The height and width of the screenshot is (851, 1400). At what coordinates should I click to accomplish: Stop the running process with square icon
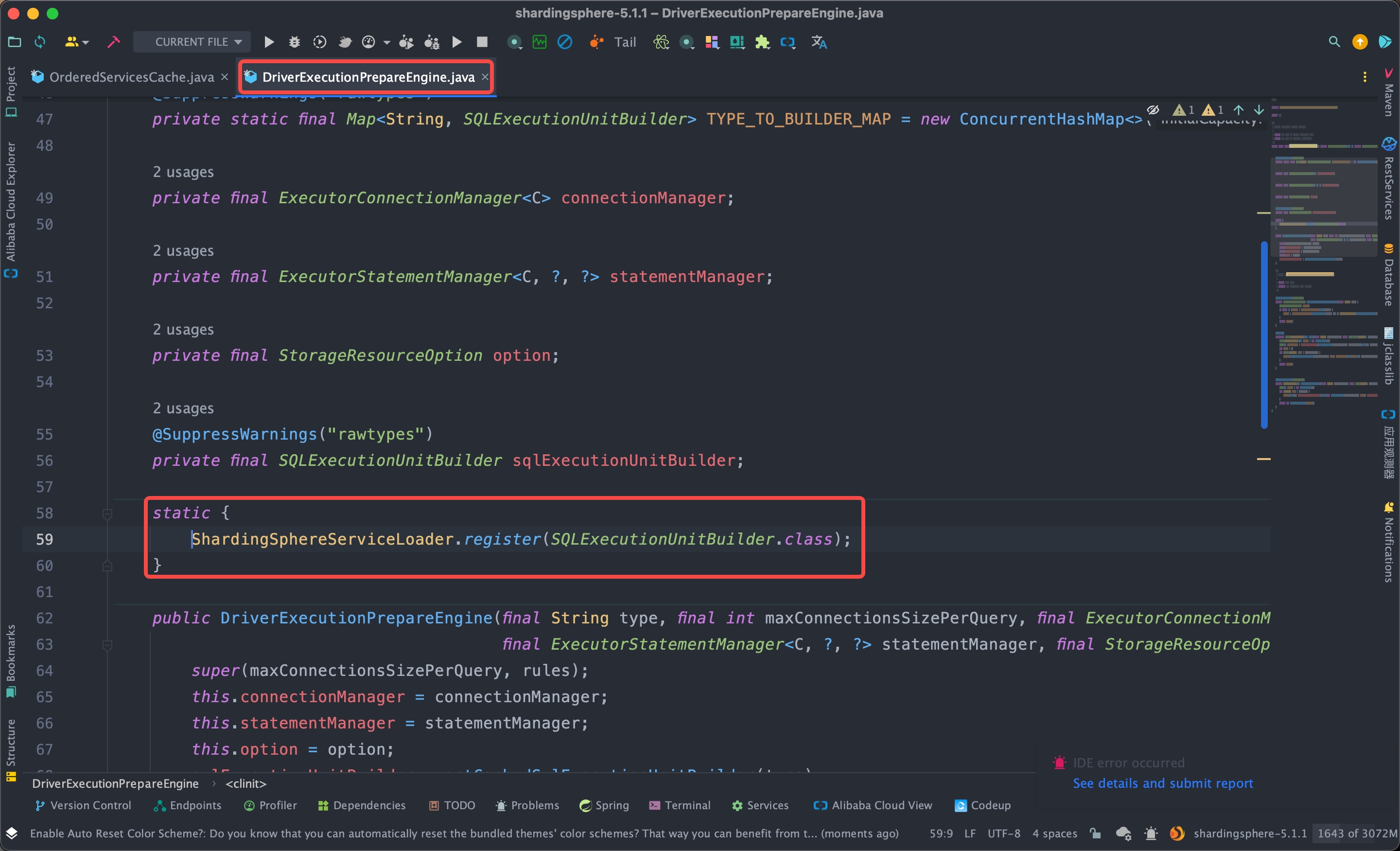point(482,41)
